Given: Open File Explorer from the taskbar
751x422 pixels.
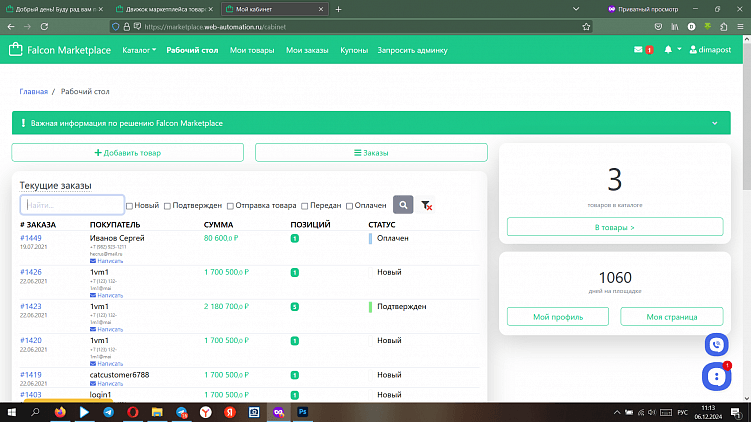Looking at the screenshot, I should [157, 412].
